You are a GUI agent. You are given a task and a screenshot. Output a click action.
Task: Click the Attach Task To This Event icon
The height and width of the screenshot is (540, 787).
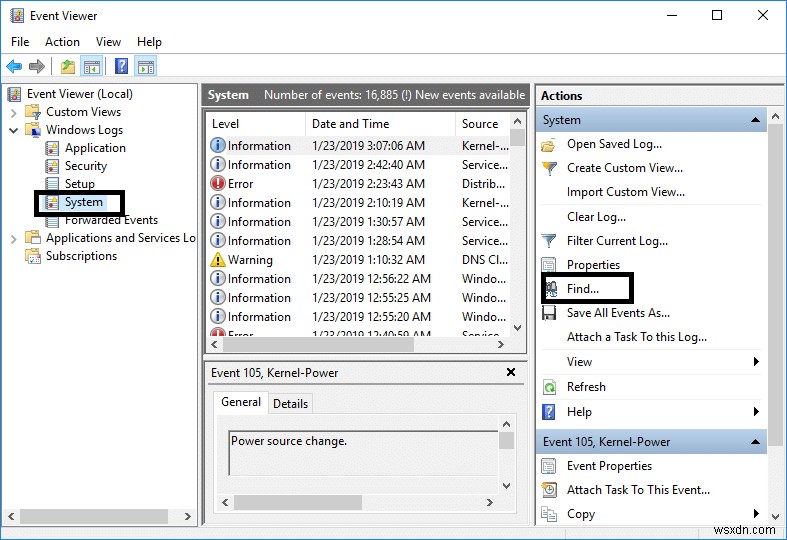(x=550, y=490)
